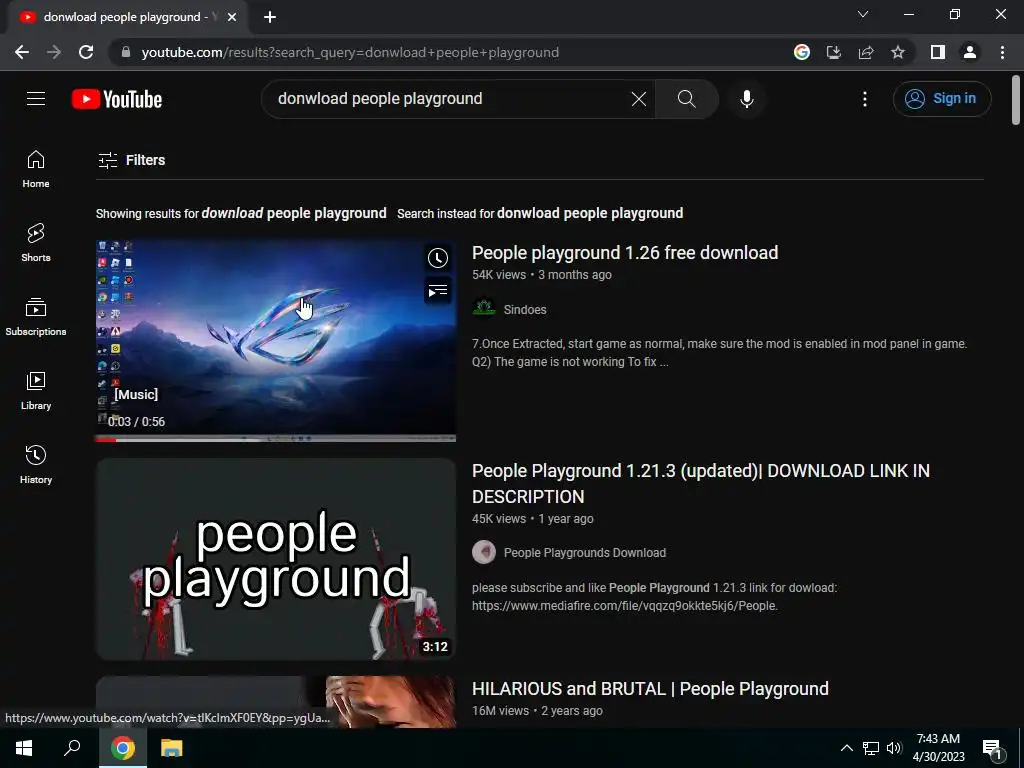Image resolution: width=1024 pixels, height=768 pixels.
Task: Open the YouTube hamburger guide menu
Action: 36,99
